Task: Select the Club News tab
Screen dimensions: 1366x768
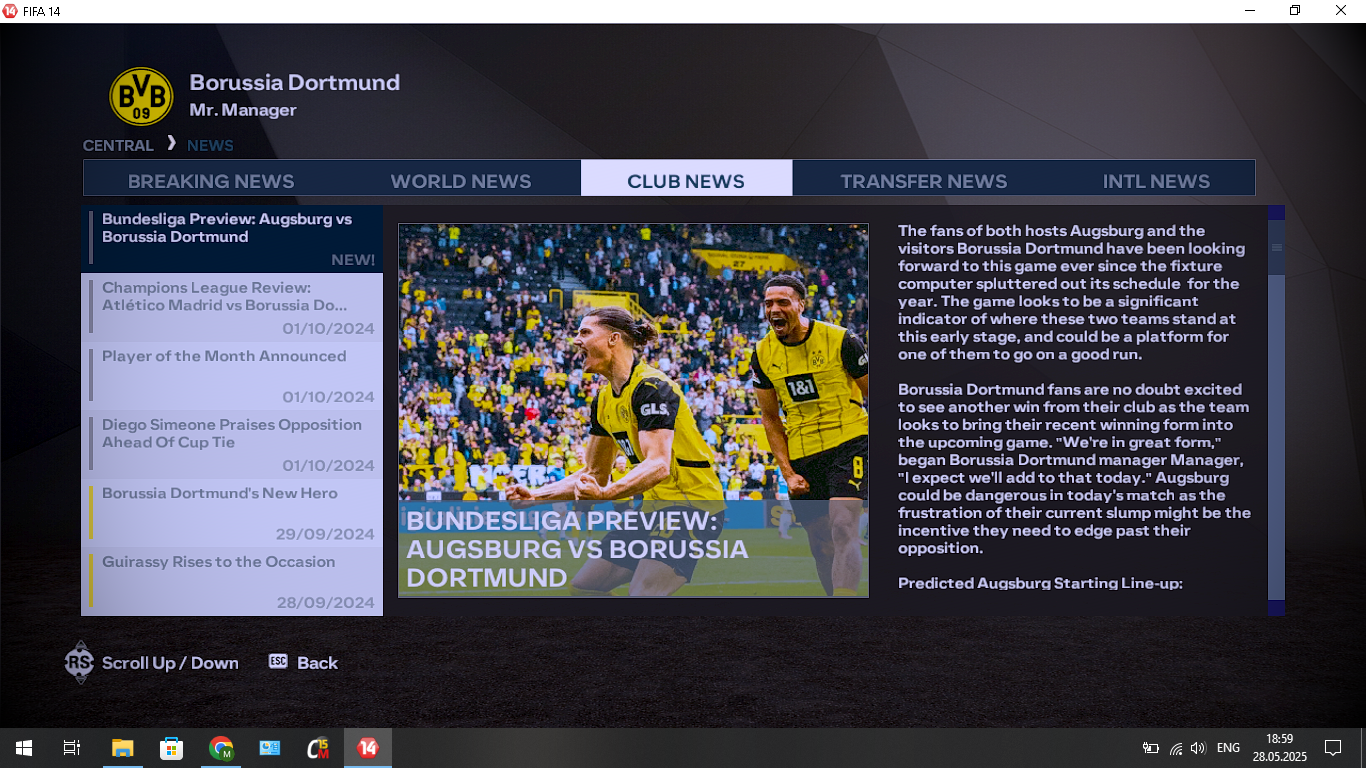Action: pos(686,178)
